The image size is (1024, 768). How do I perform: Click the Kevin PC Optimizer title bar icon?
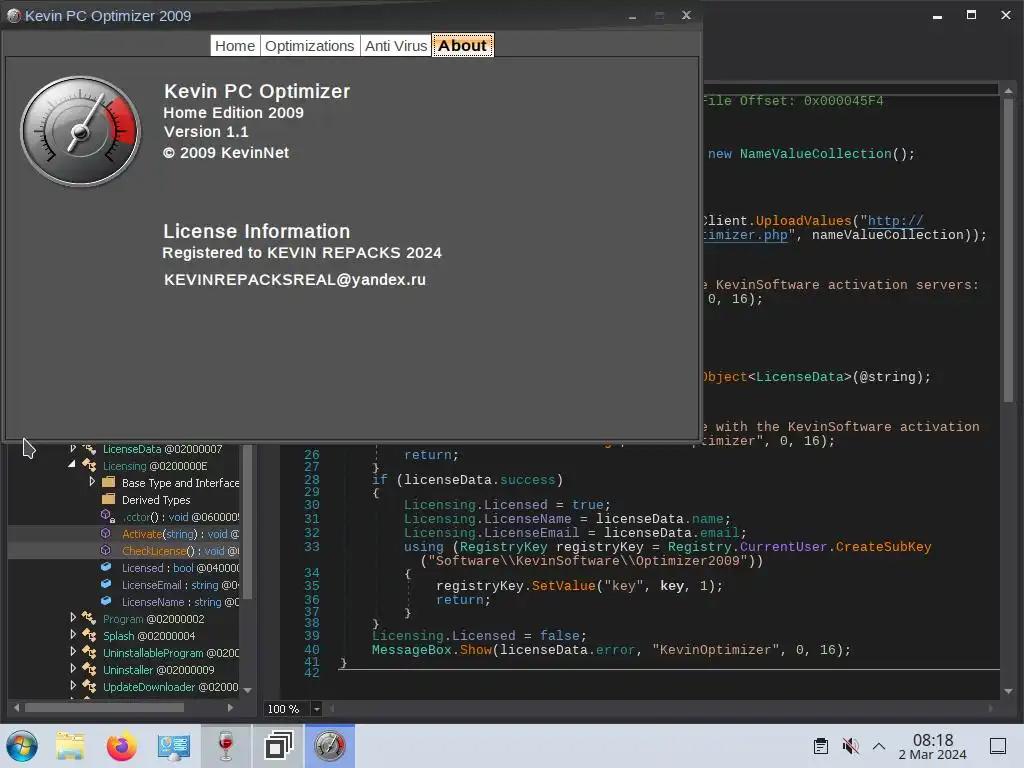click(x=13, y=16)
